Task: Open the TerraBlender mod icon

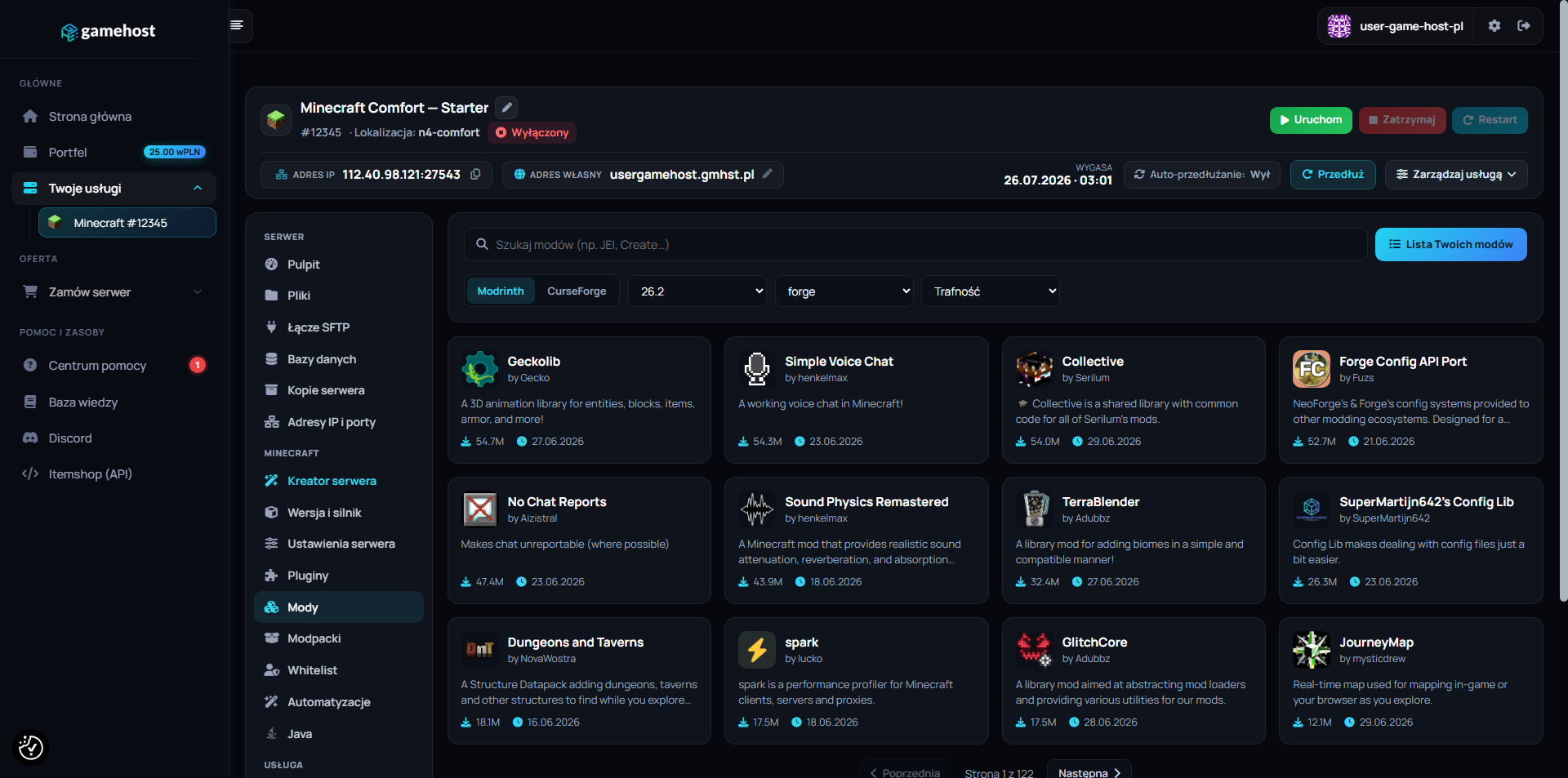Action: tap(1034, 509)
